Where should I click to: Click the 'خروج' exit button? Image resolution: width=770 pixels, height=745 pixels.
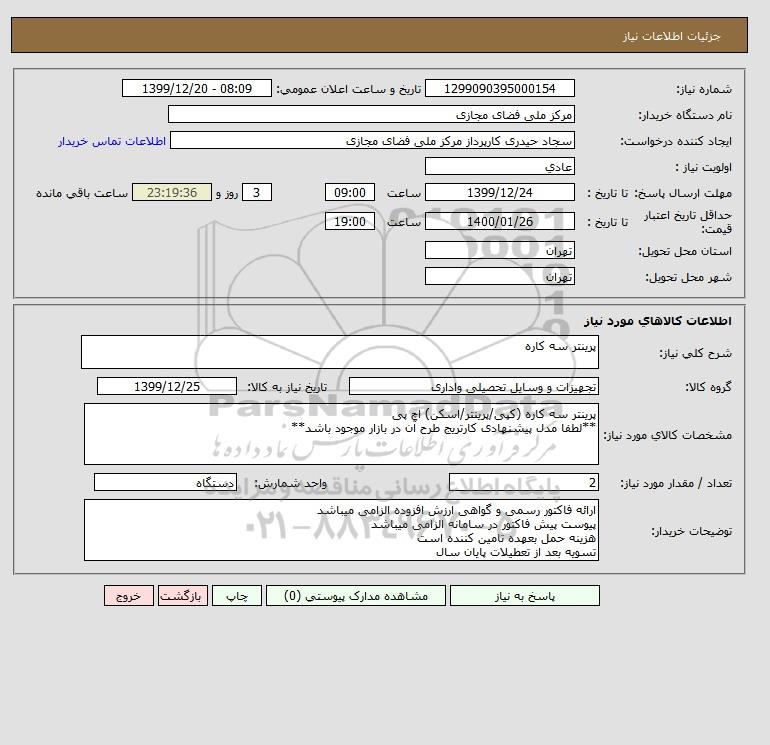[129, 596]
